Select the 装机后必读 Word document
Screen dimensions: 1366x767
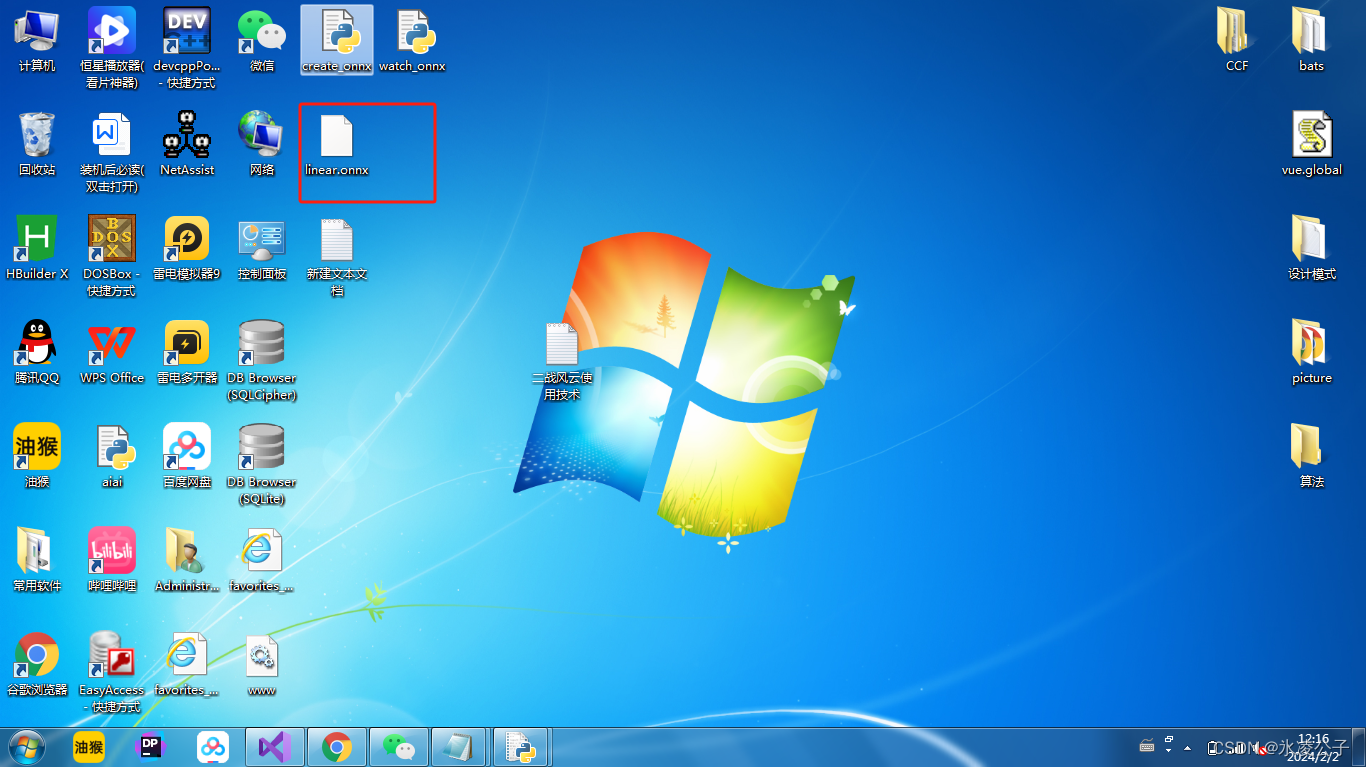coord(112,152)
